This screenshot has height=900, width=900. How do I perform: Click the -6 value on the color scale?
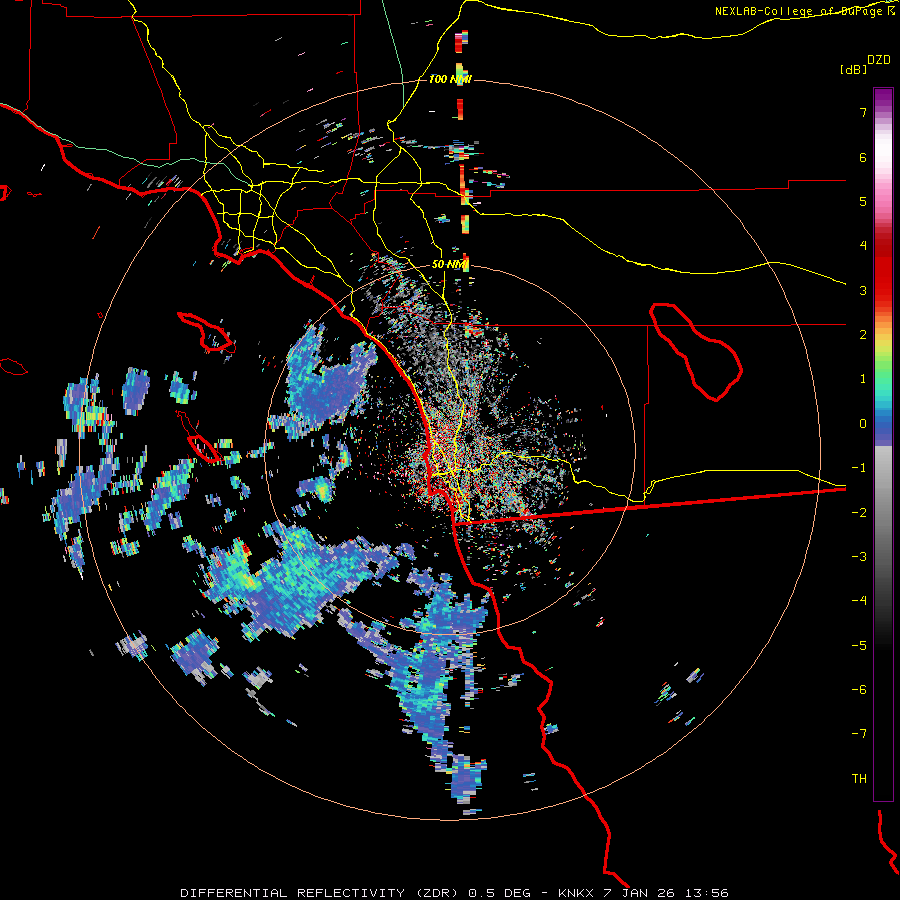click(x=859, y=690)
